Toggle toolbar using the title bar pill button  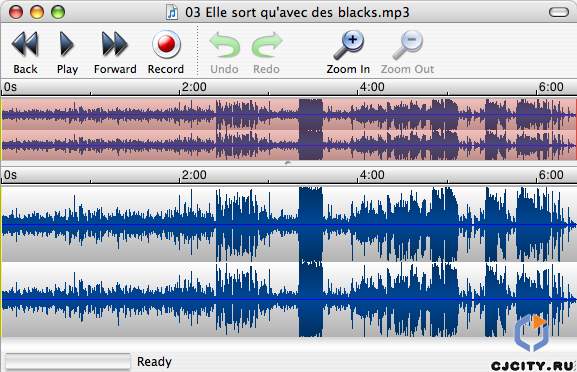tap(559, 12)
